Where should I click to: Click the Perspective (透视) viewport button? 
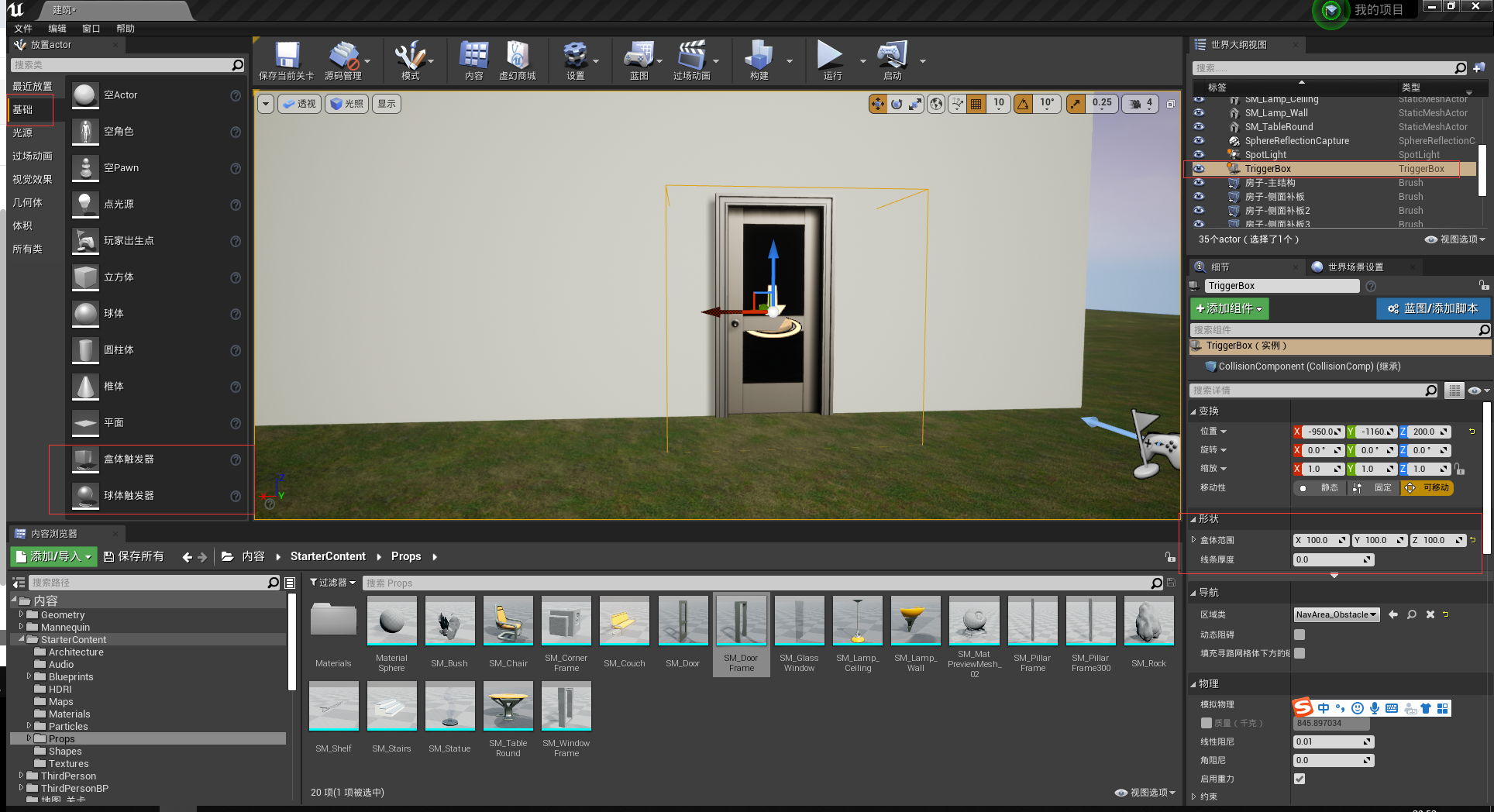(x=299, y=104)
